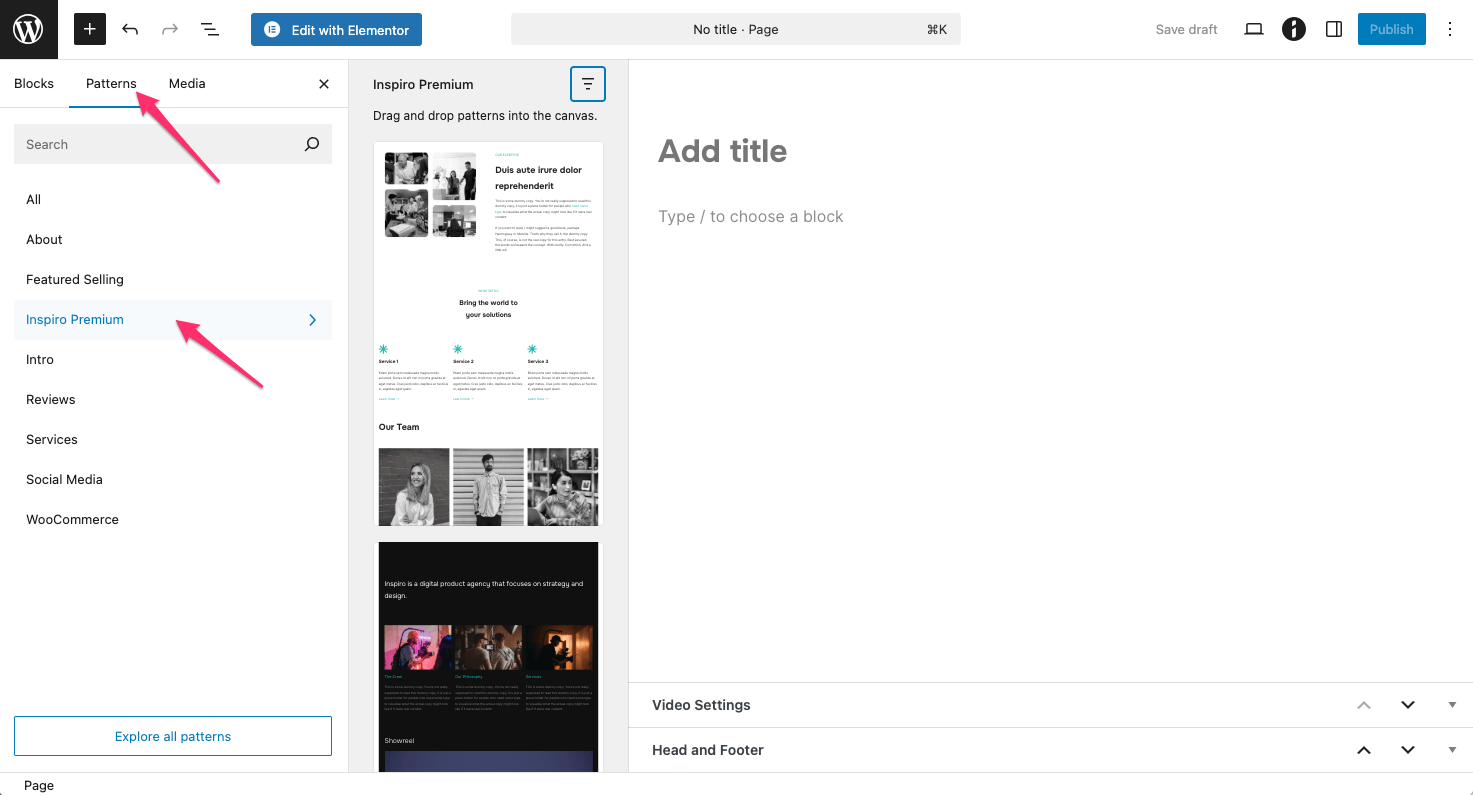Open the Document Overview list icon

210,29
